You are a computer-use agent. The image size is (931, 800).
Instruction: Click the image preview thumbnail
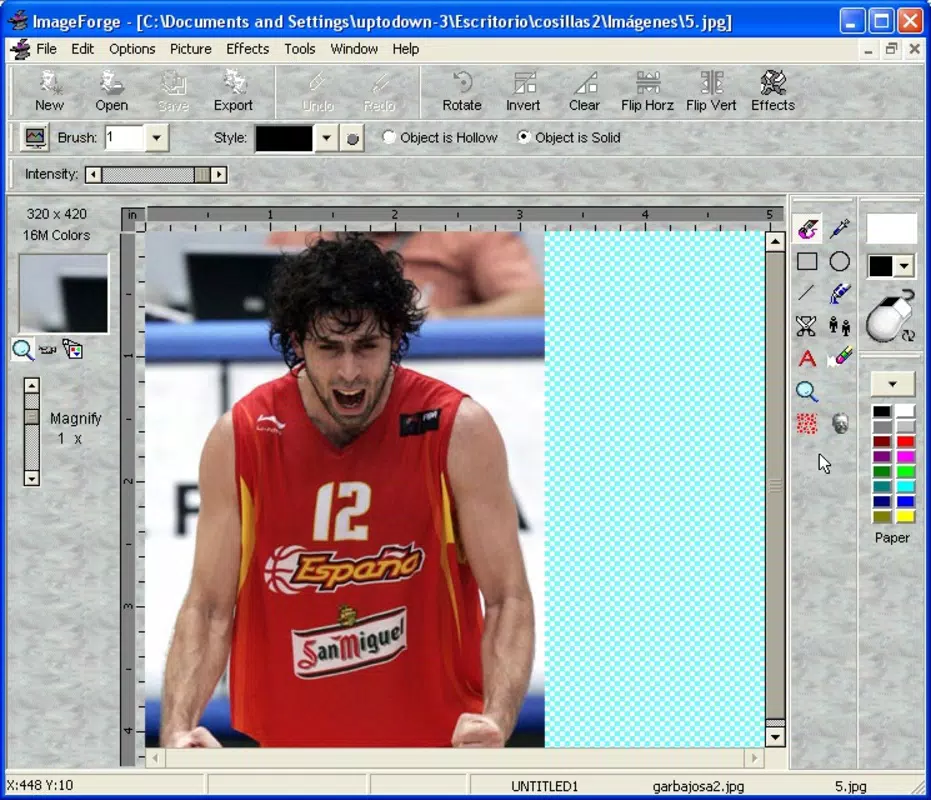[x=64, y=293]
